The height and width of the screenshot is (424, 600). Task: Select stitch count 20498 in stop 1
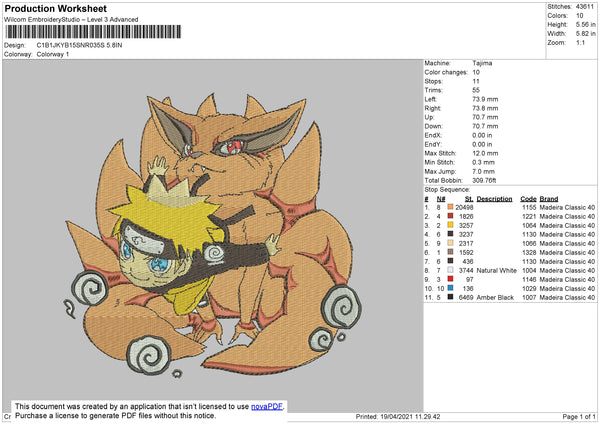click(x=464, y=207)
